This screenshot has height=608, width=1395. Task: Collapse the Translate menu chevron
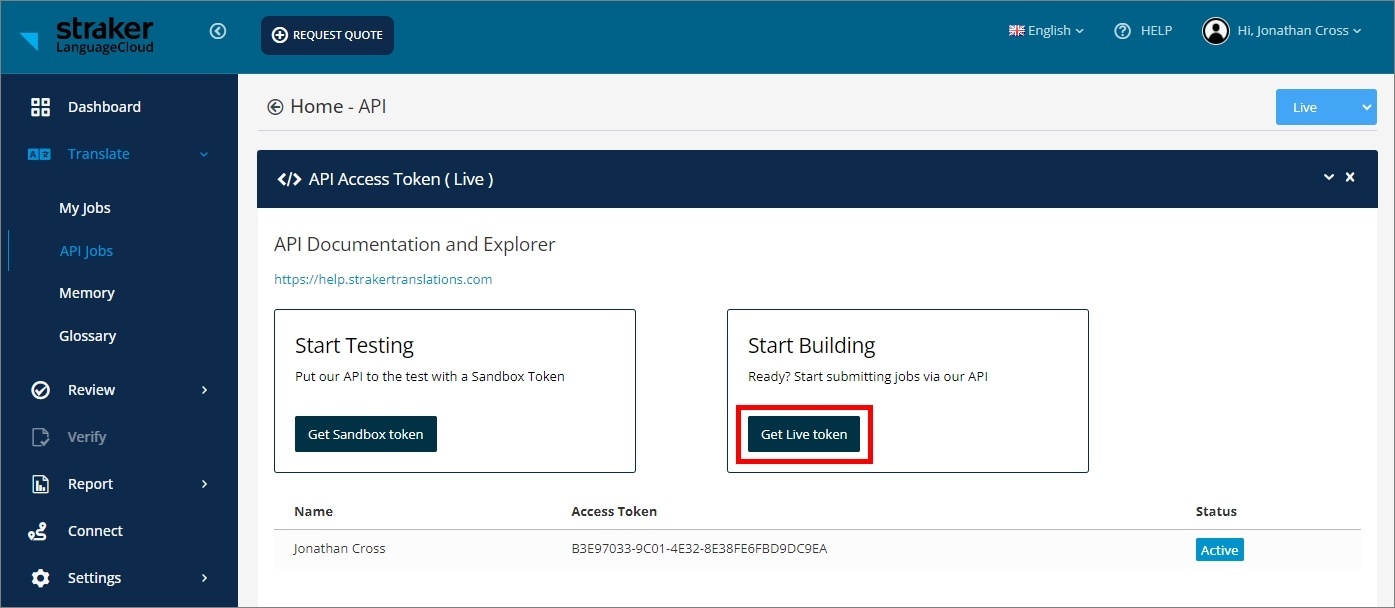tap(204, 154)
